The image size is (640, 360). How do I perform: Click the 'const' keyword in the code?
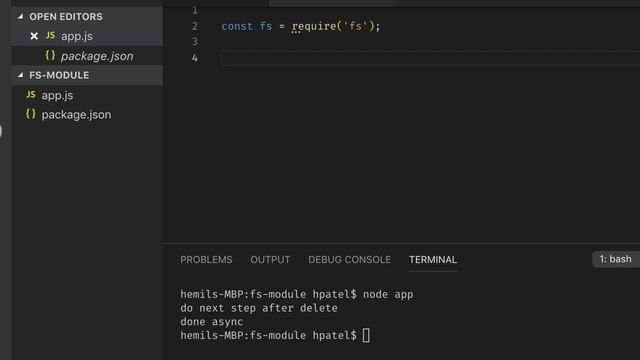(237, 27)
